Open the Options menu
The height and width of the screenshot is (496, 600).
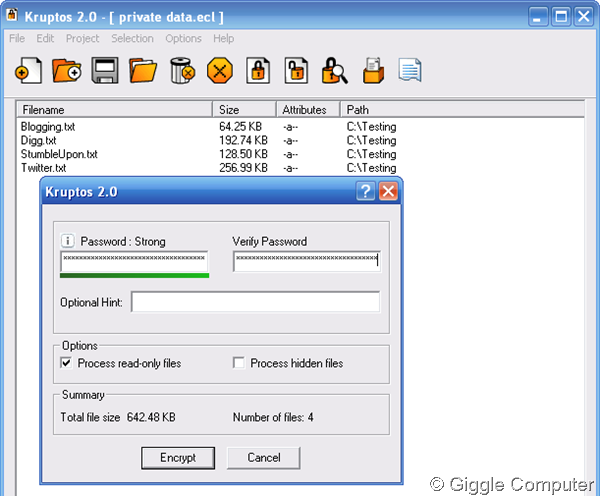[183, 38]
